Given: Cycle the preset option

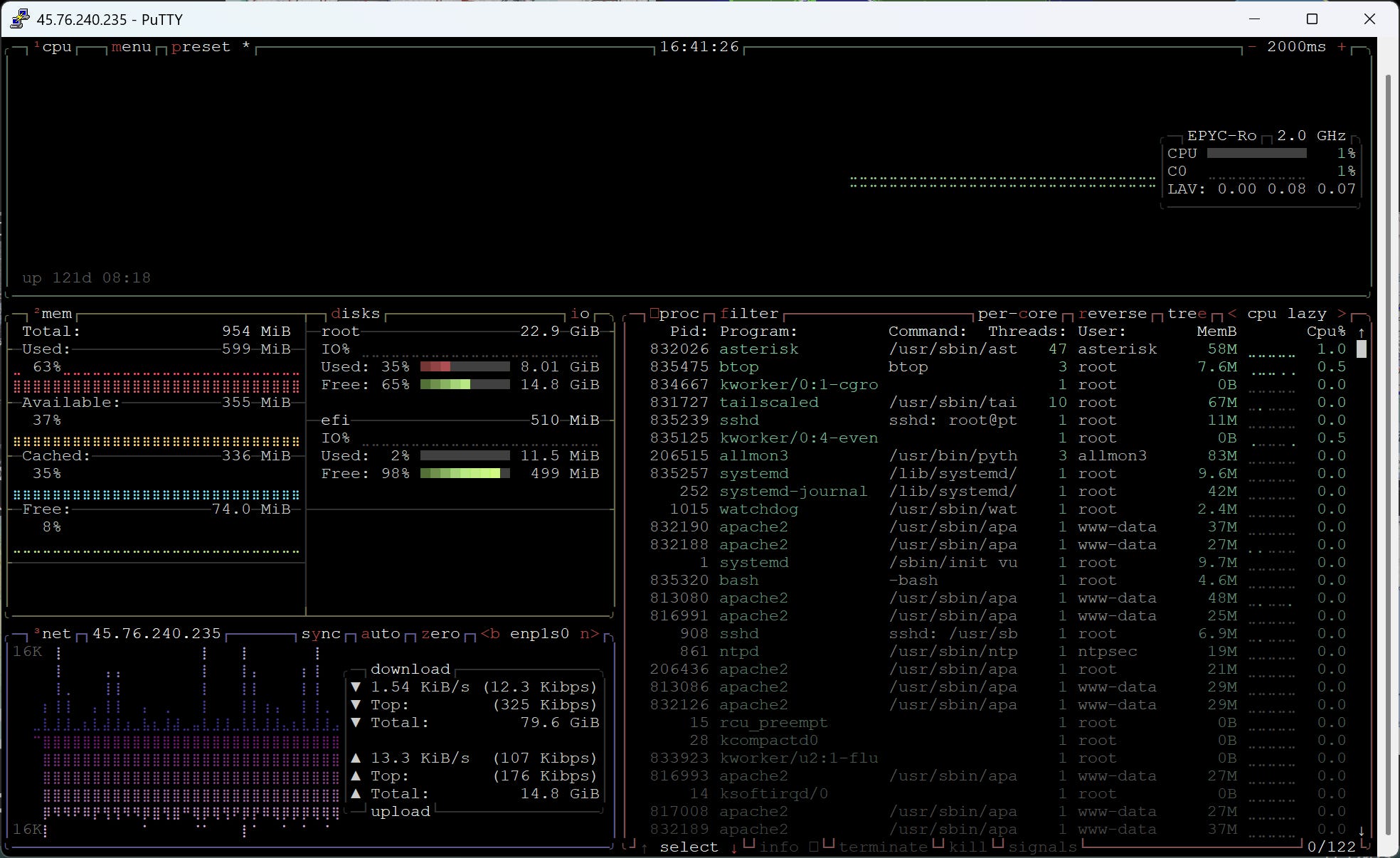Looking at the screenshot, I should click(201, 47).
